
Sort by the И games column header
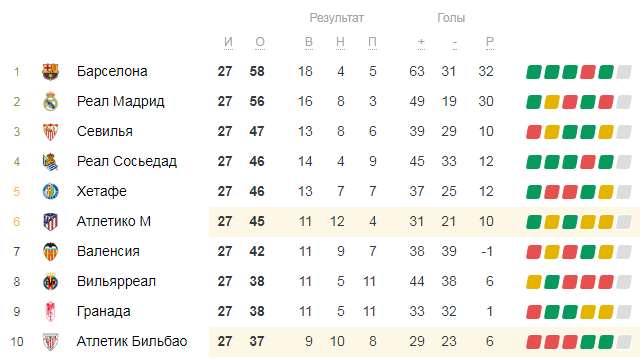click(228, 42)
